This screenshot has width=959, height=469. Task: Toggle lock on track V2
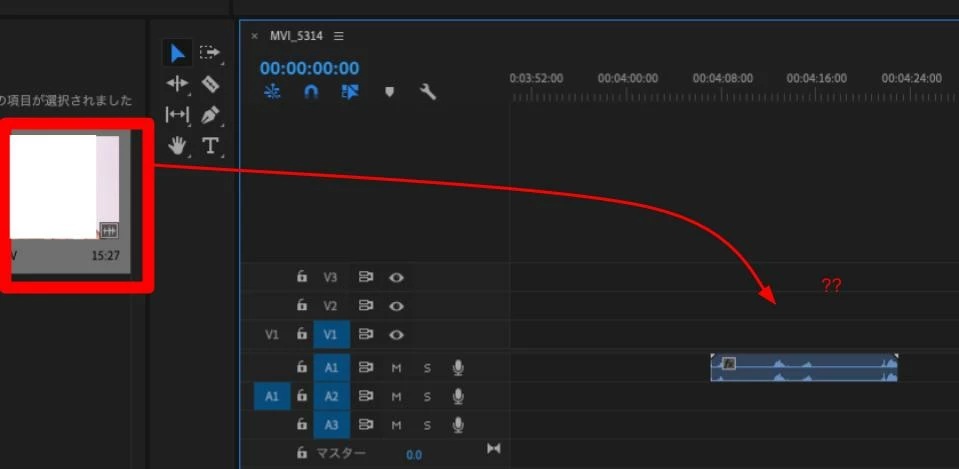(x=302, y=305)
